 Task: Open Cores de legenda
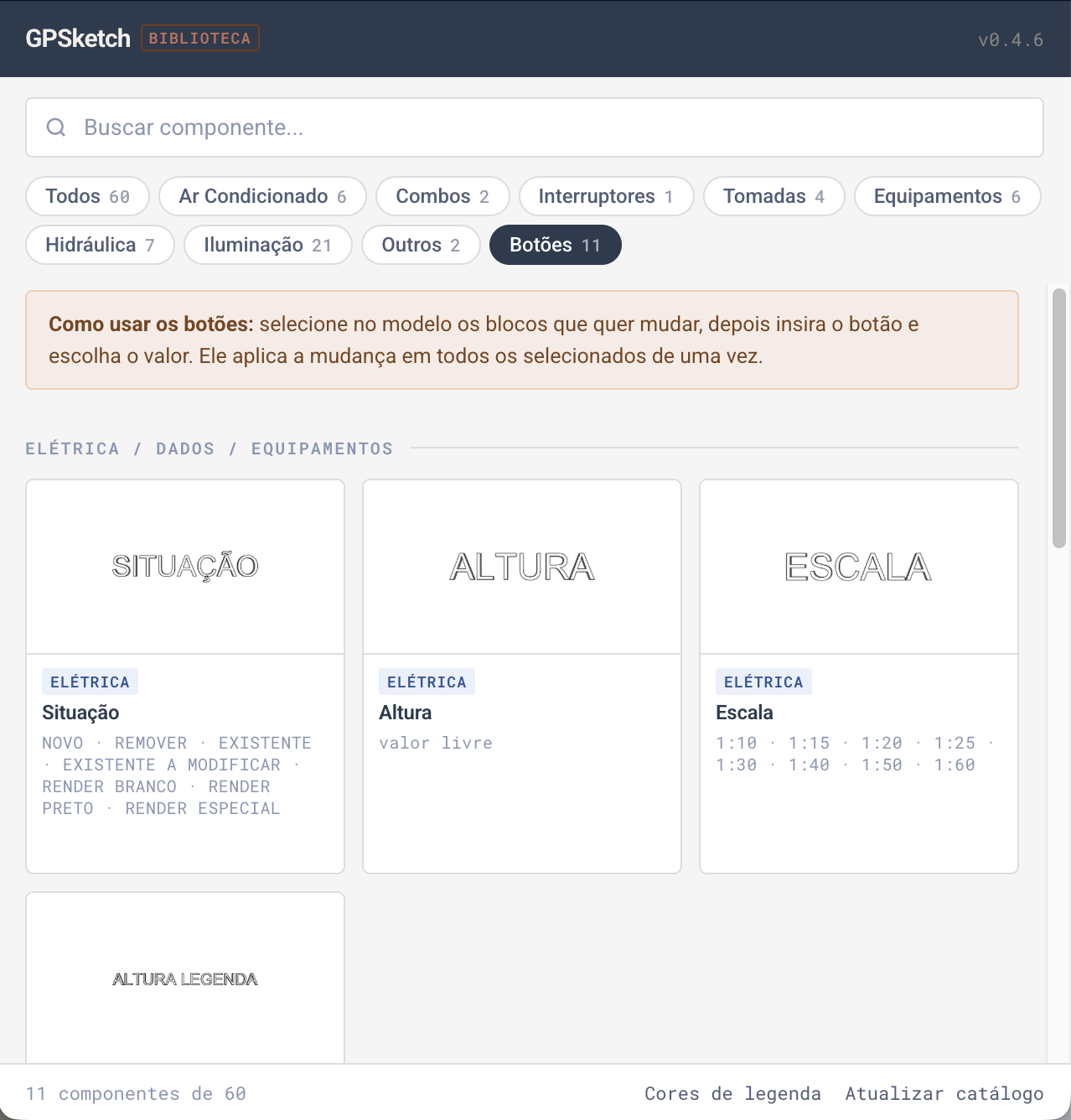click(x=732, y=1093)
